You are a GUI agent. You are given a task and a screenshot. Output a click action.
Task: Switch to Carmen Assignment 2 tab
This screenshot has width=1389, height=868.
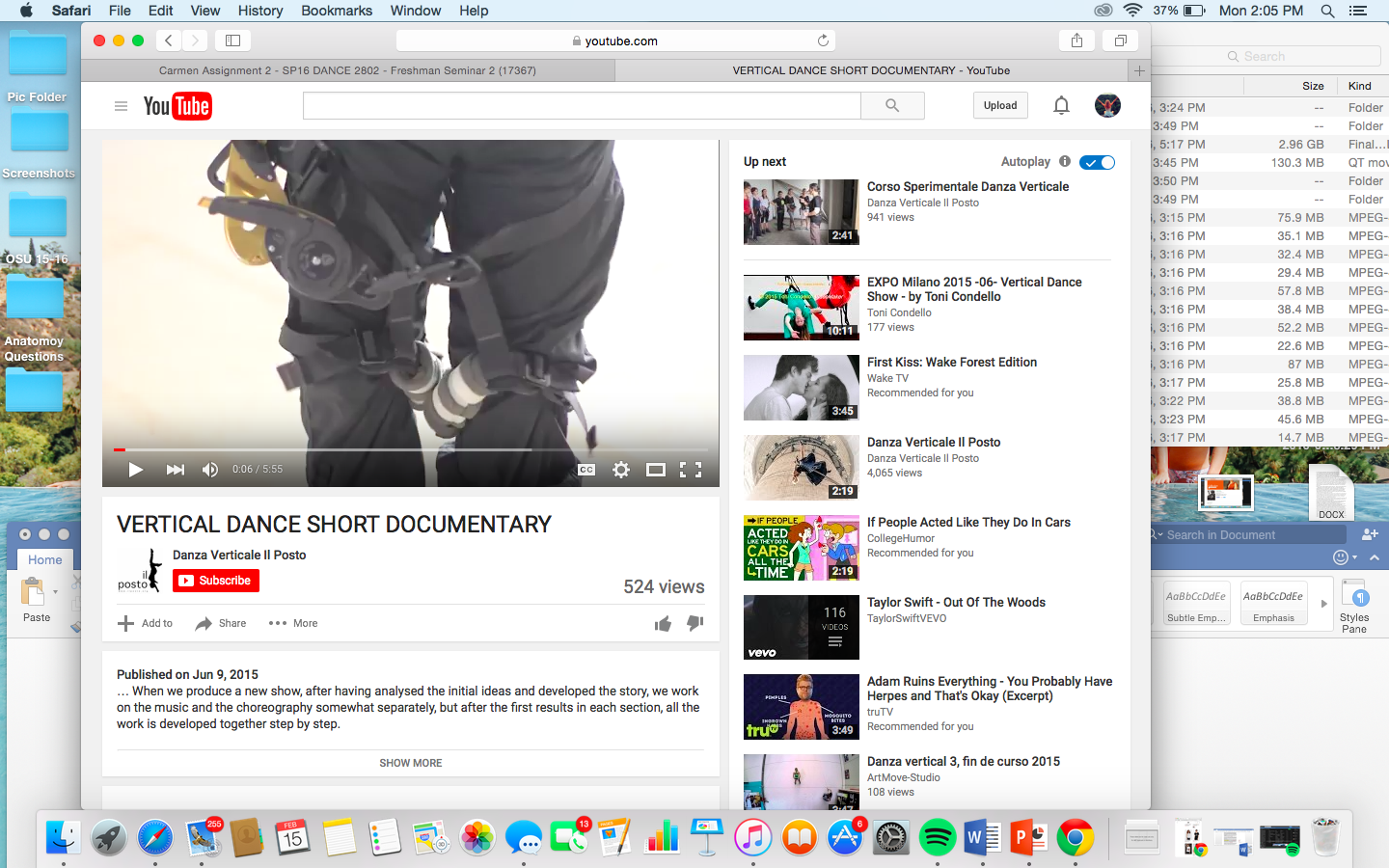point(347,70)
